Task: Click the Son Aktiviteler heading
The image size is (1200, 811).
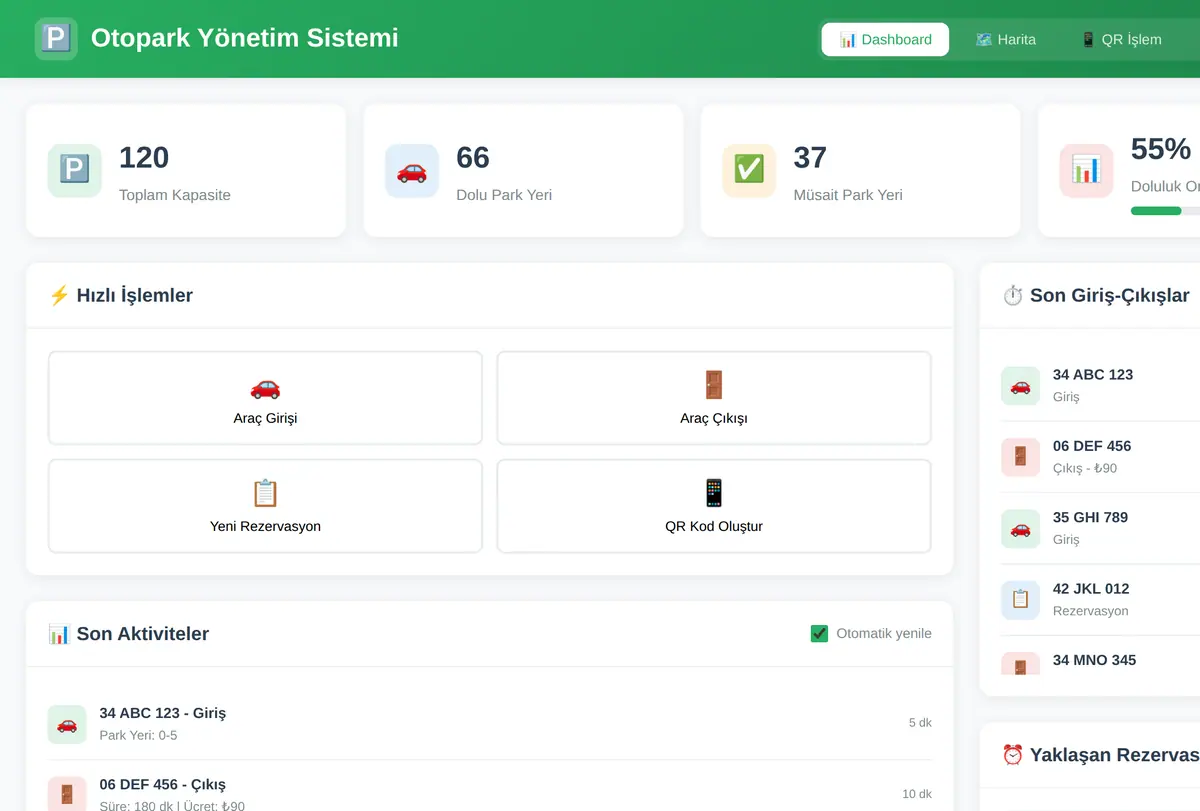Action: (x=128, y=633)
